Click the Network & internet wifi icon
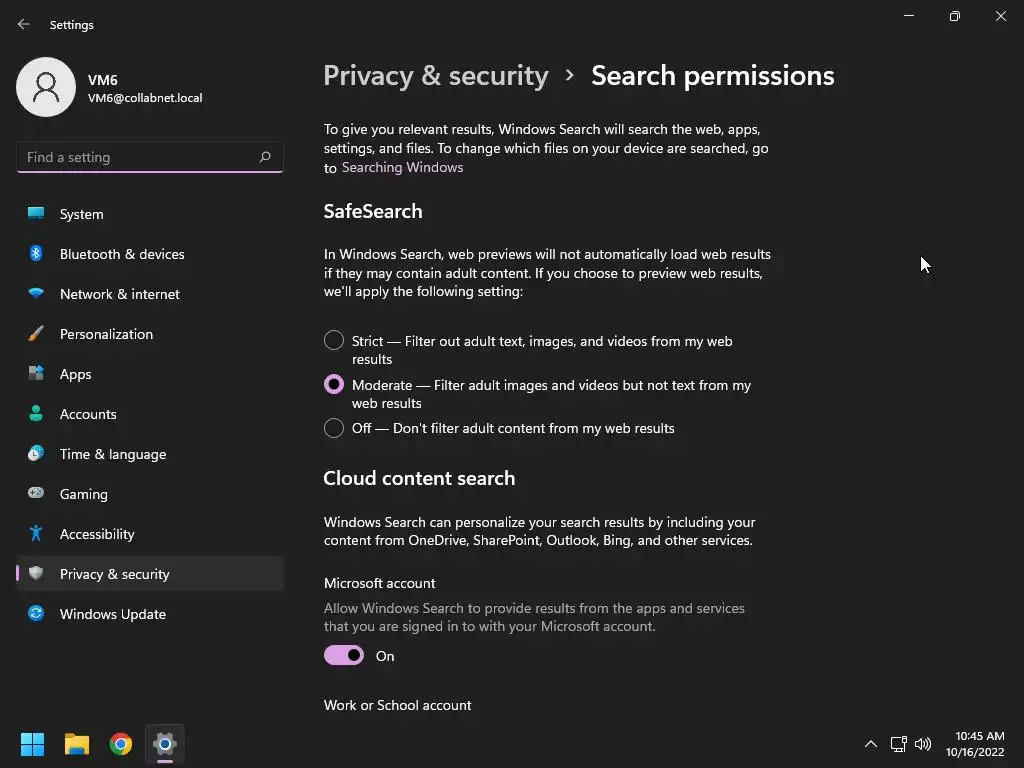The height and width of the screenshot is (768, 1024). click(36, 294)
